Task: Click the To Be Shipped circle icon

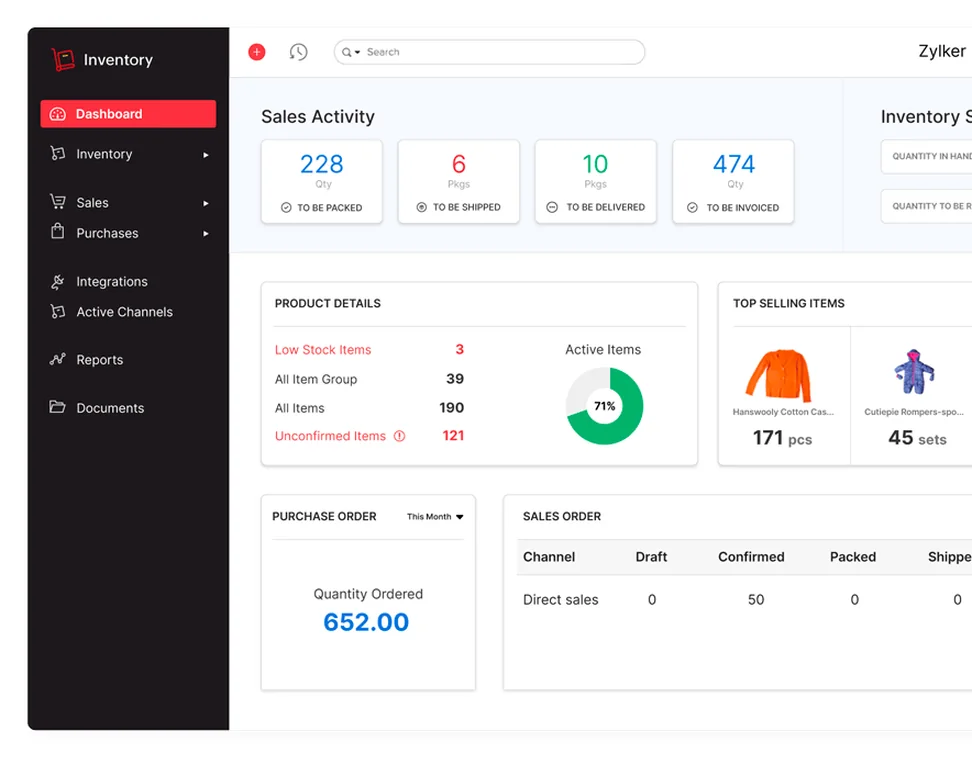Action: point(422,207)
